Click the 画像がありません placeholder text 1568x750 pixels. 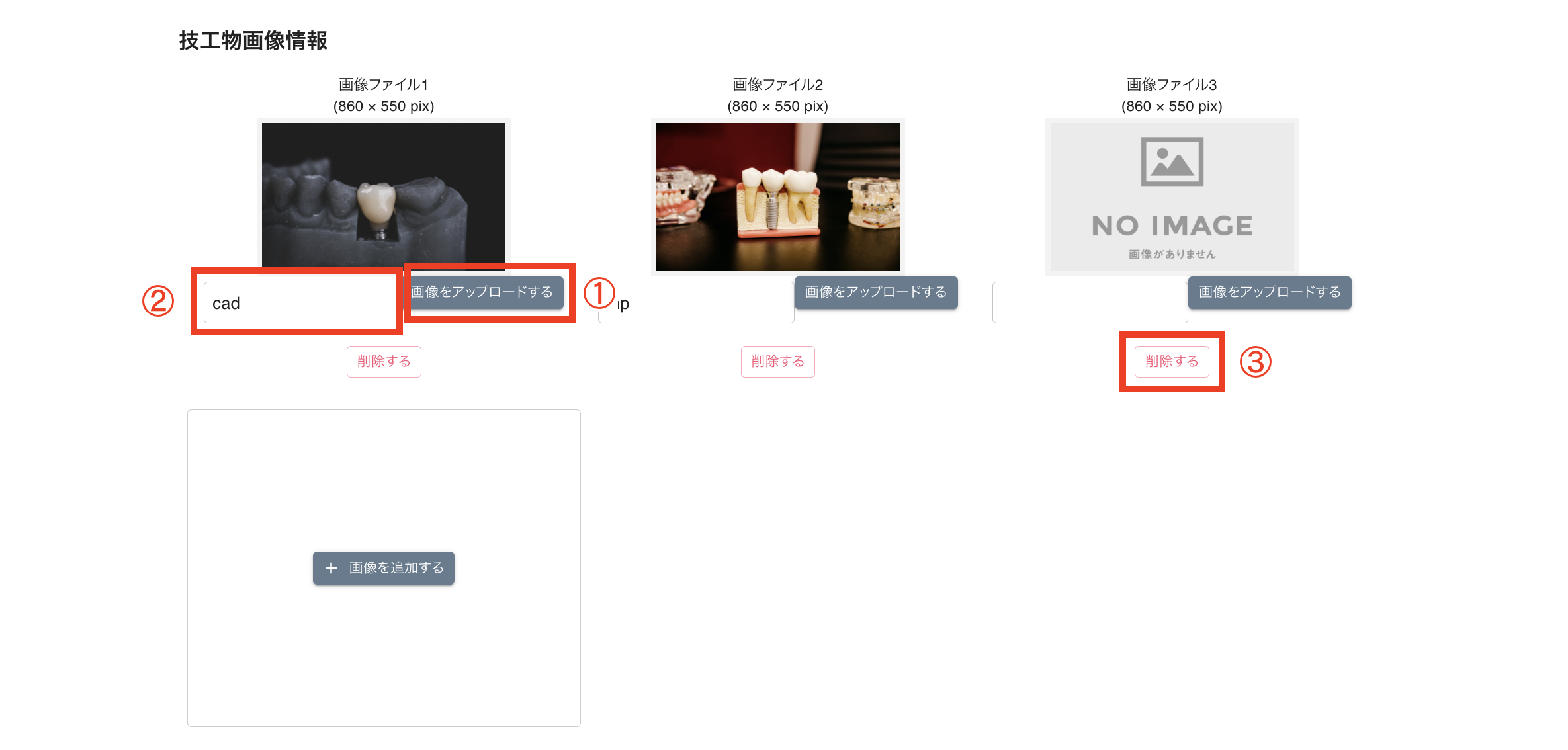[1172, 255]
